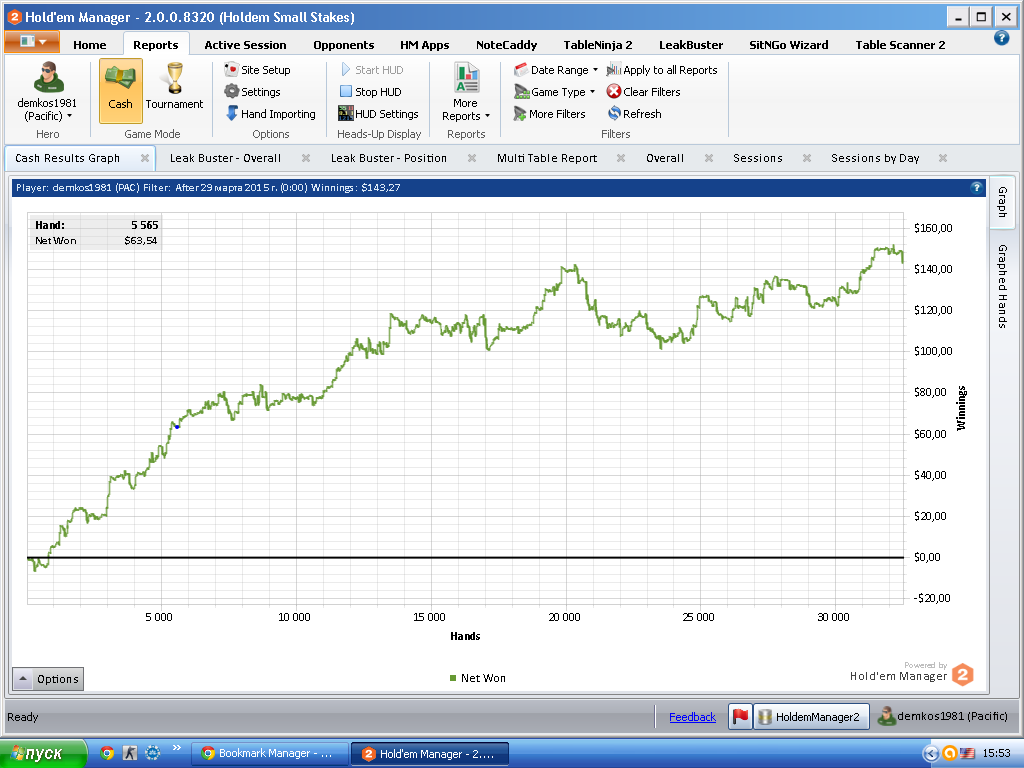Switch to the Graph side tab

click(x=1002, y=202)
